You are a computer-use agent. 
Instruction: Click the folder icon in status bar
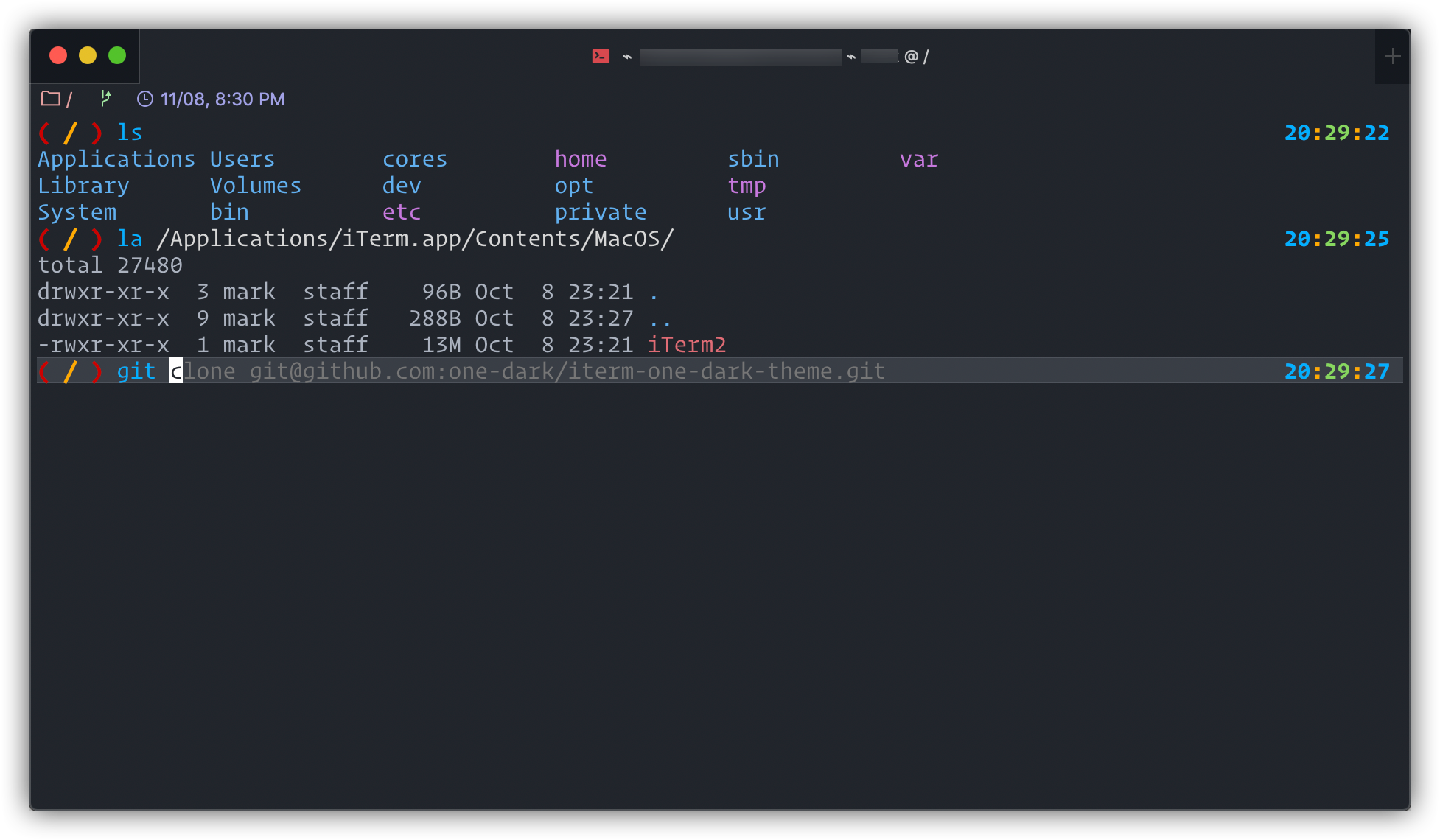(50, 99)
